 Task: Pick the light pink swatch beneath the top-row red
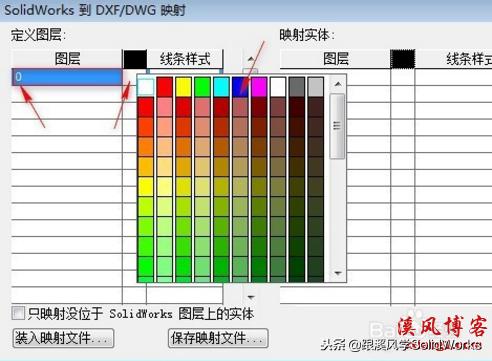(x=165, y=107)
